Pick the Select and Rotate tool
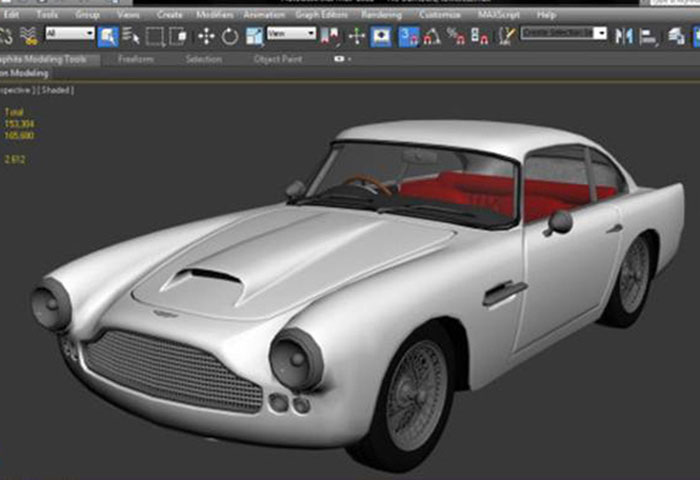The image size is (700, 480). click(x=230, y=36)
